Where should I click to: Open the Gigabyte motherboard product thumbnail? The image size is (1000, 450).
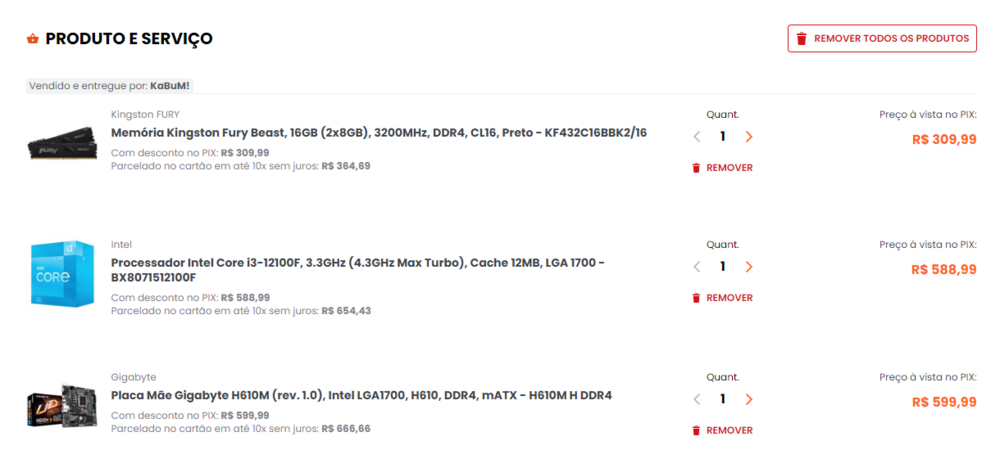pyautogui.click(x=60, y=405)
